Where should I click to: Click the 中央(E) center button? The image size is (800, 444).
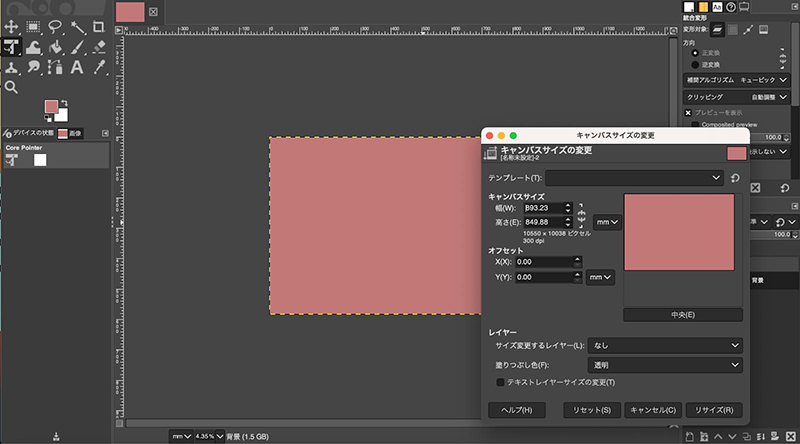click(683, 315)
